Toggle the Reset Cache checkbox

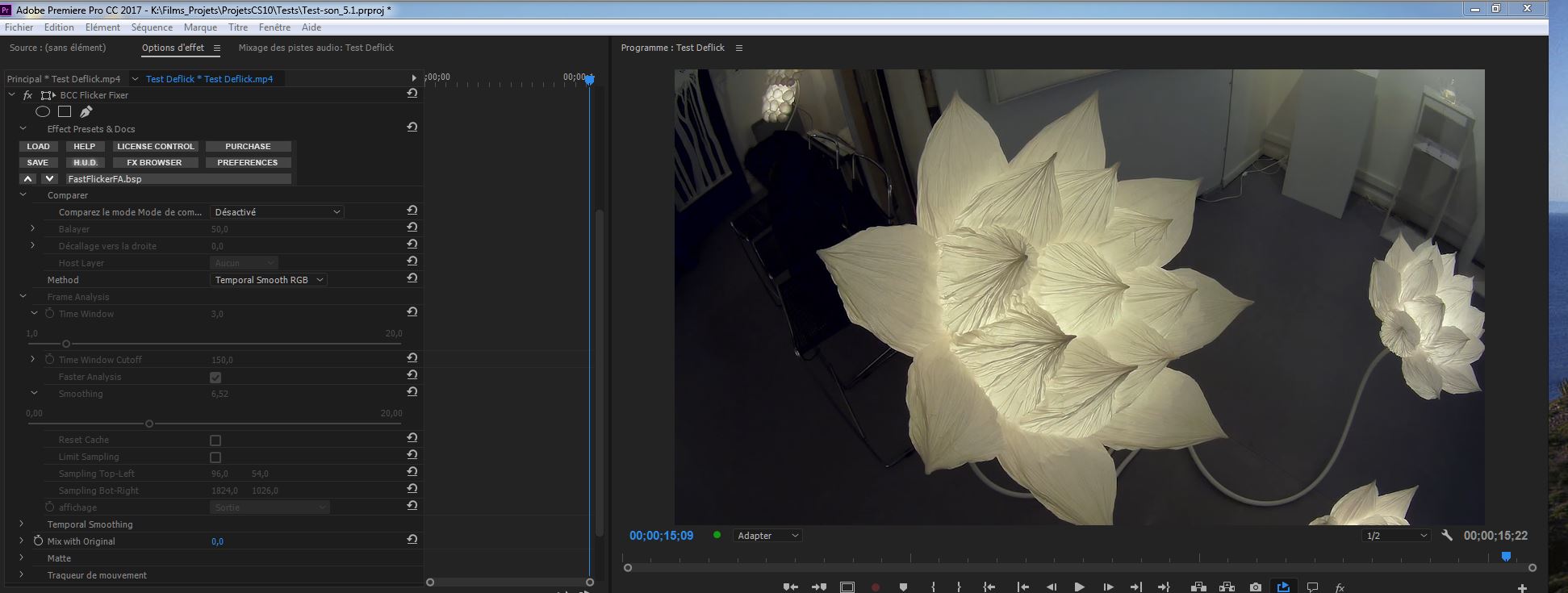[215, 441]
